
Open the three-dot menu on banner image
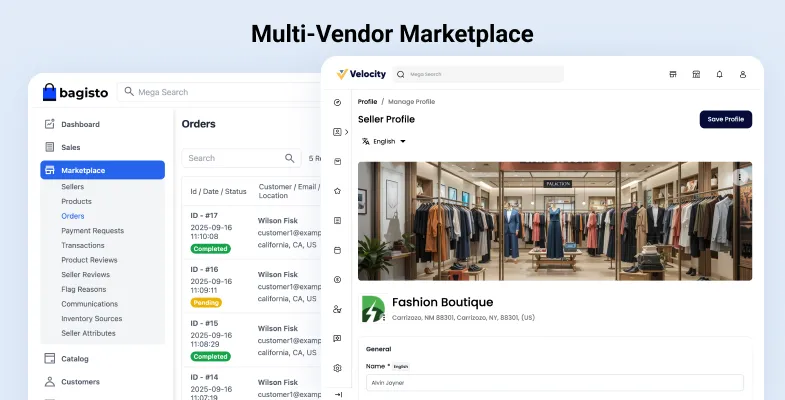[740, 177]
